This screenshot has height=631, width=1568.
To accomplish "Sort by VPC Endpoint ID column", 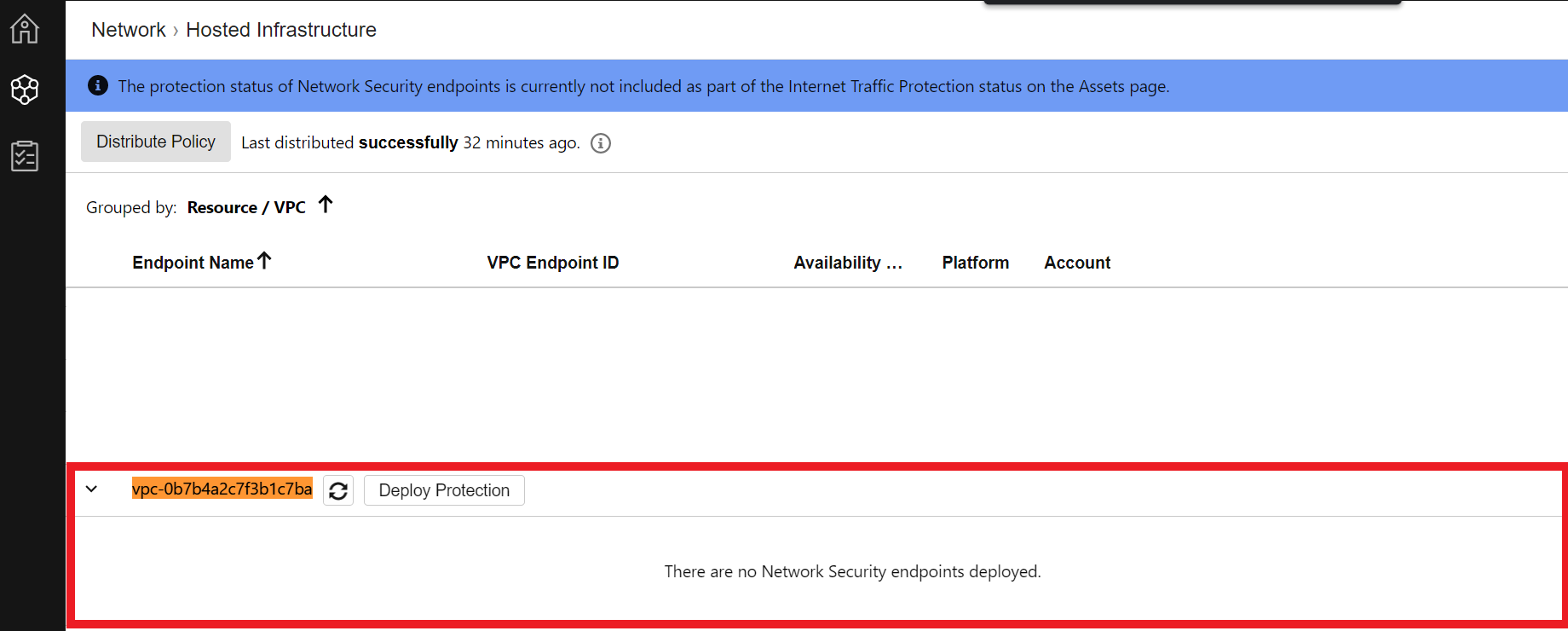I will 553,263.
